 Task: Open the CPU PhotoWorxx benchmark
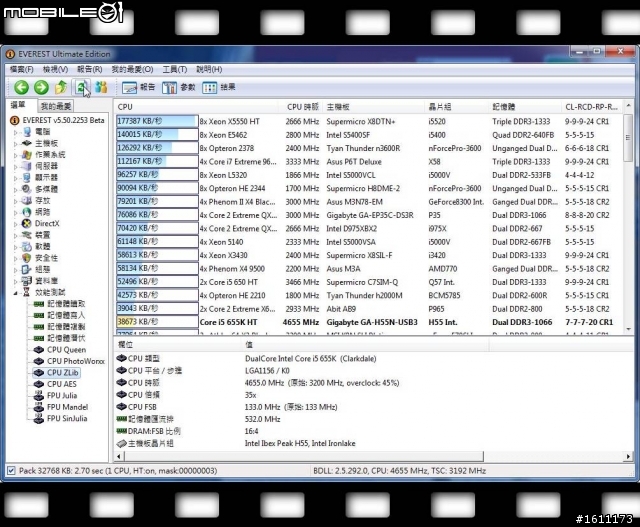pyautogui.click(x=69, y=361)
